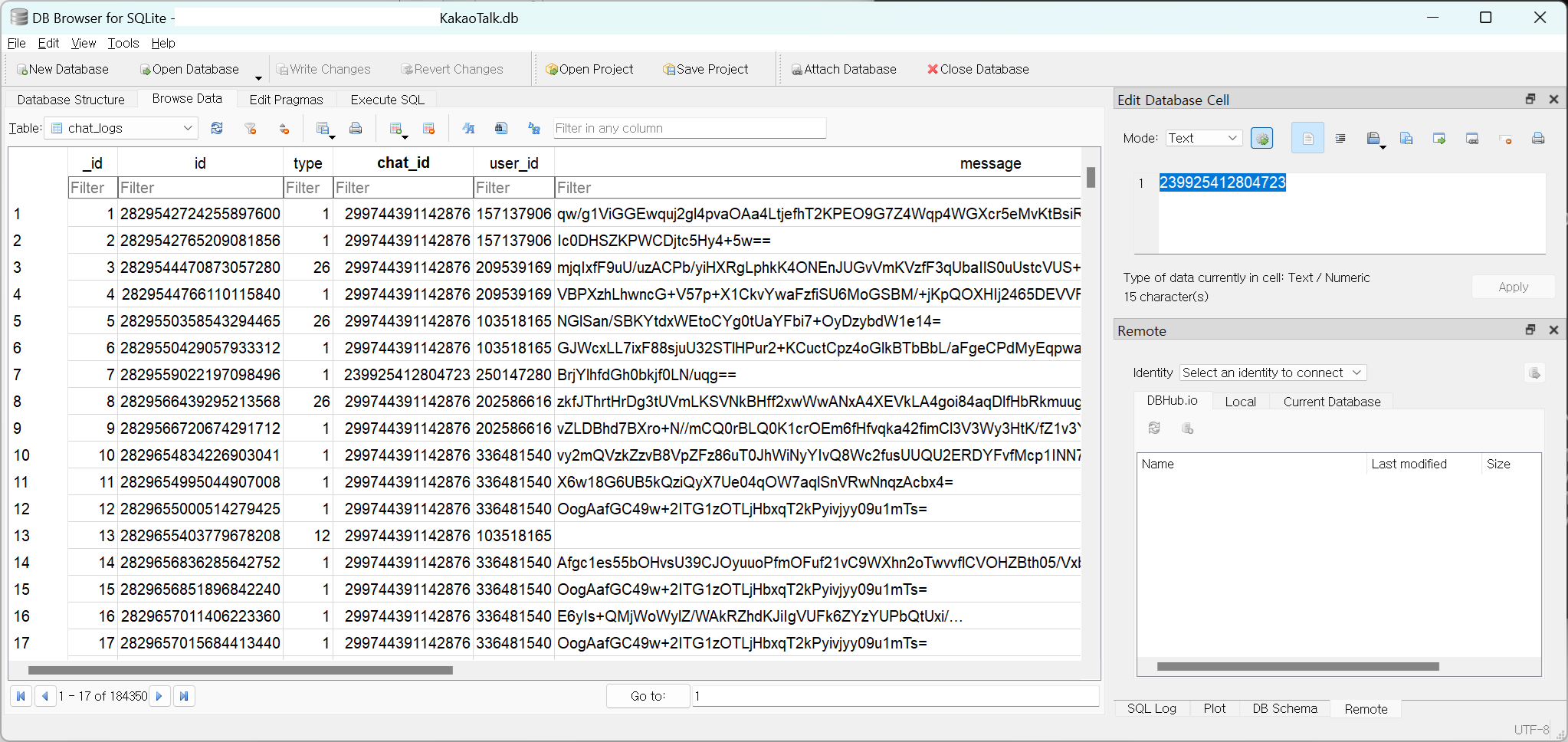Export cell content to file icon
This screenshot has width=1568, height=742.
[x=1439, y=138]
